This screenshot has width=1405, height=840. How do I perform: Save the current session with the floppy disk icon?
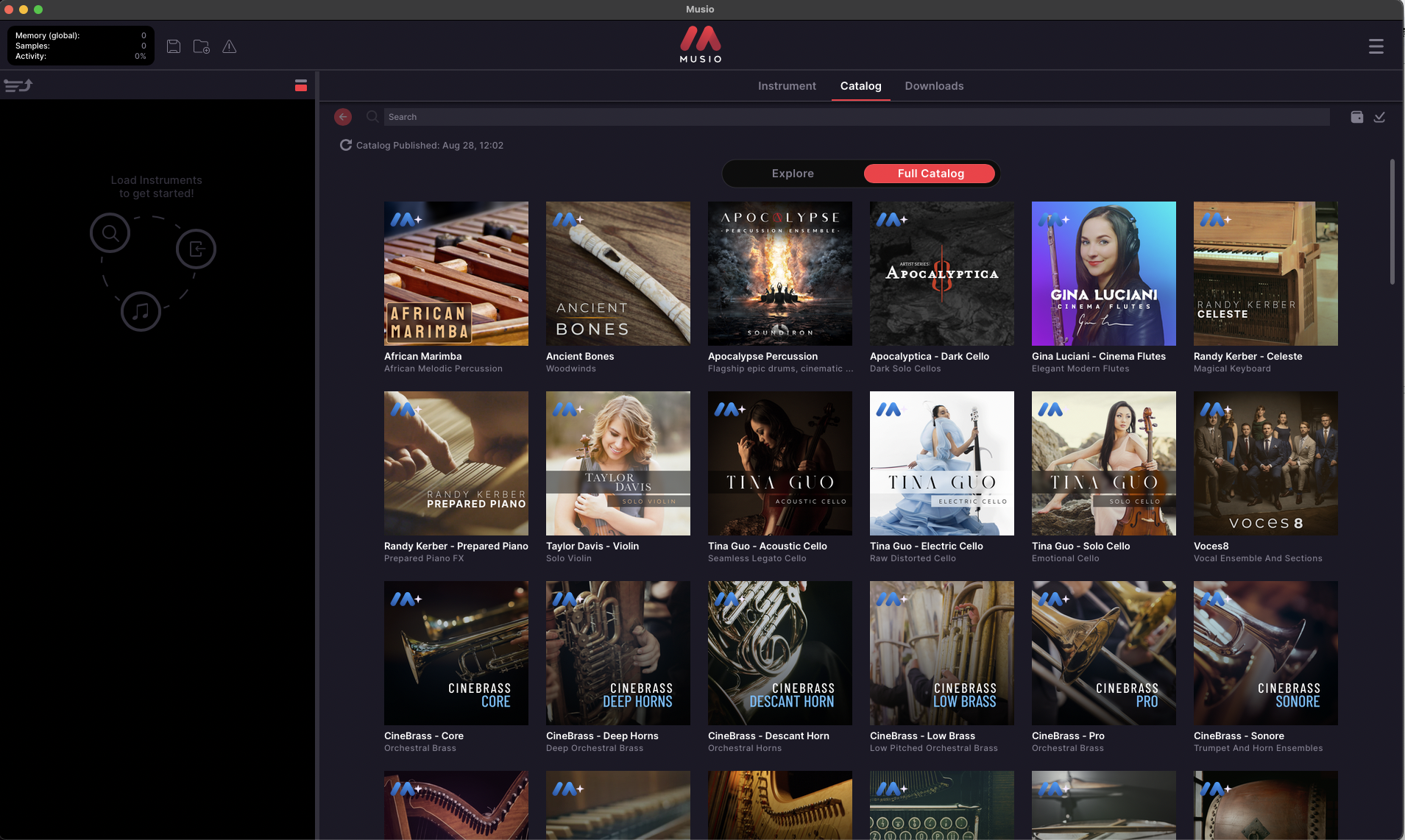pyautogui.click(x=174, y=46)
